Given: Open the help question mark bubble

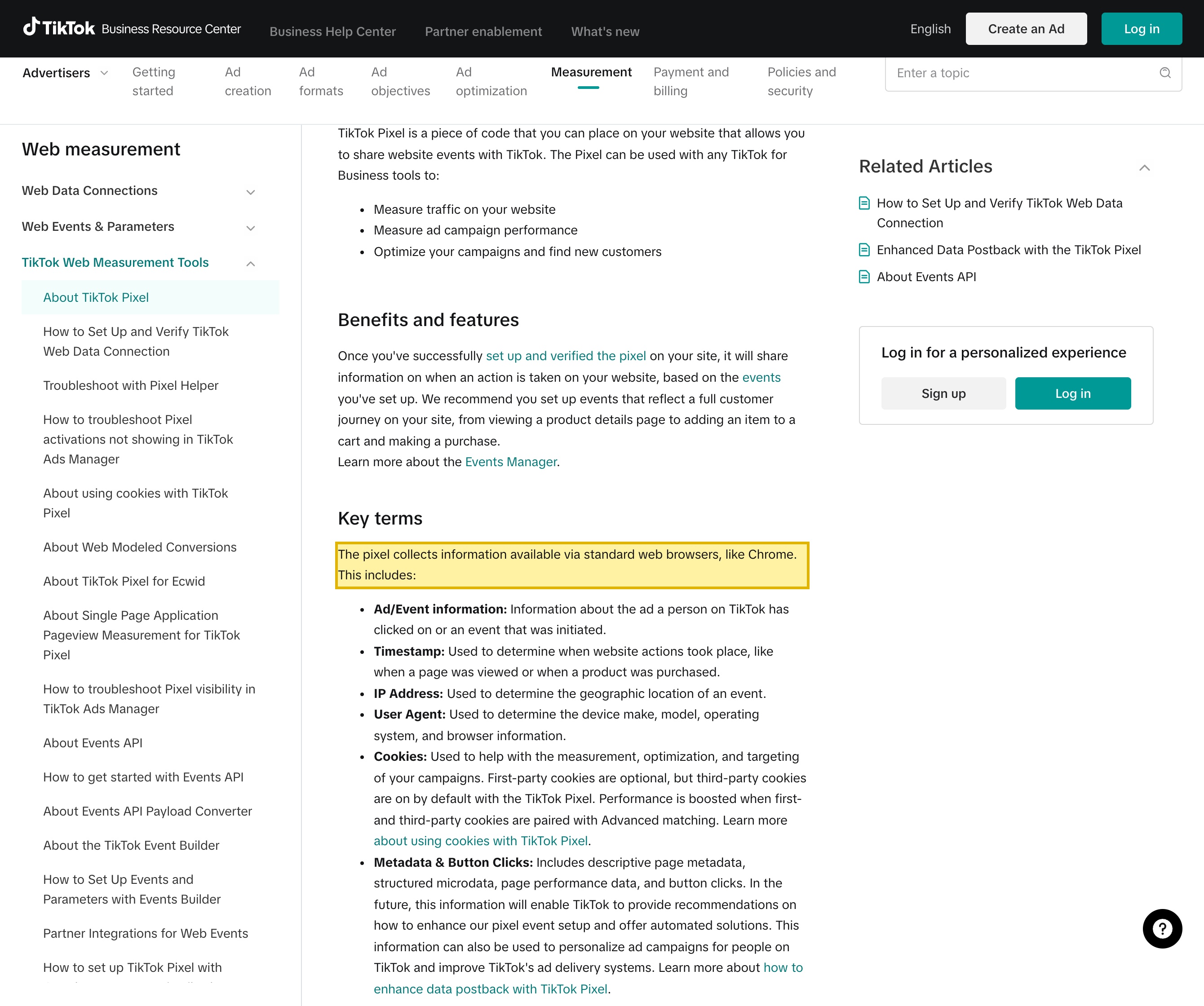Looking at the screenshot, I should pyautogui.click(x=1162, y=929).
